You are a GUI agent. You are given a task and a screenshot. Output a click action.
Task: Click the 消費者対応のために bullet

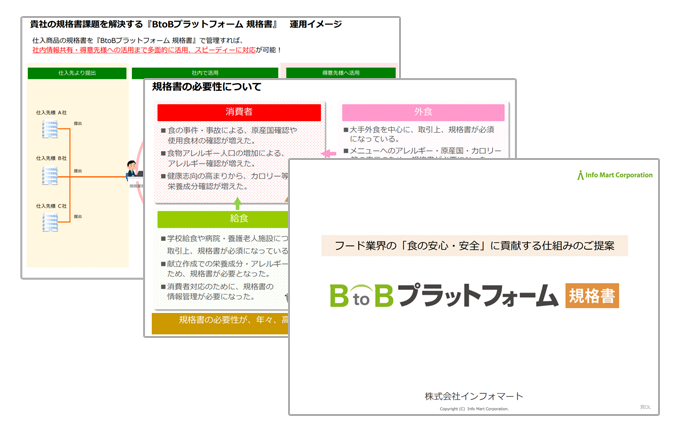217,291
